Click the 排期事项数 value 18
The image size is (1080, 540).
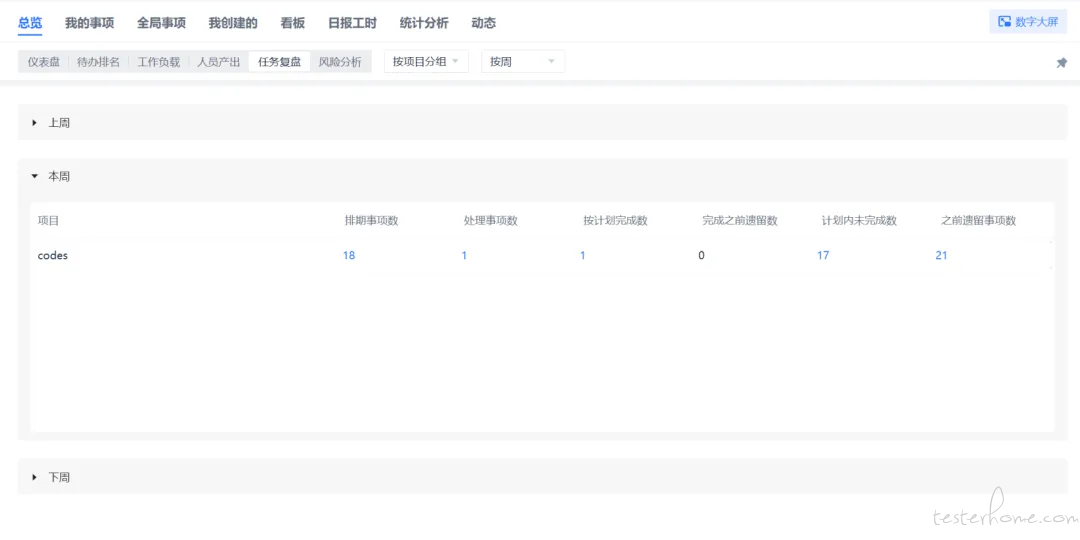pyautogui.click(x=349, y=256)
